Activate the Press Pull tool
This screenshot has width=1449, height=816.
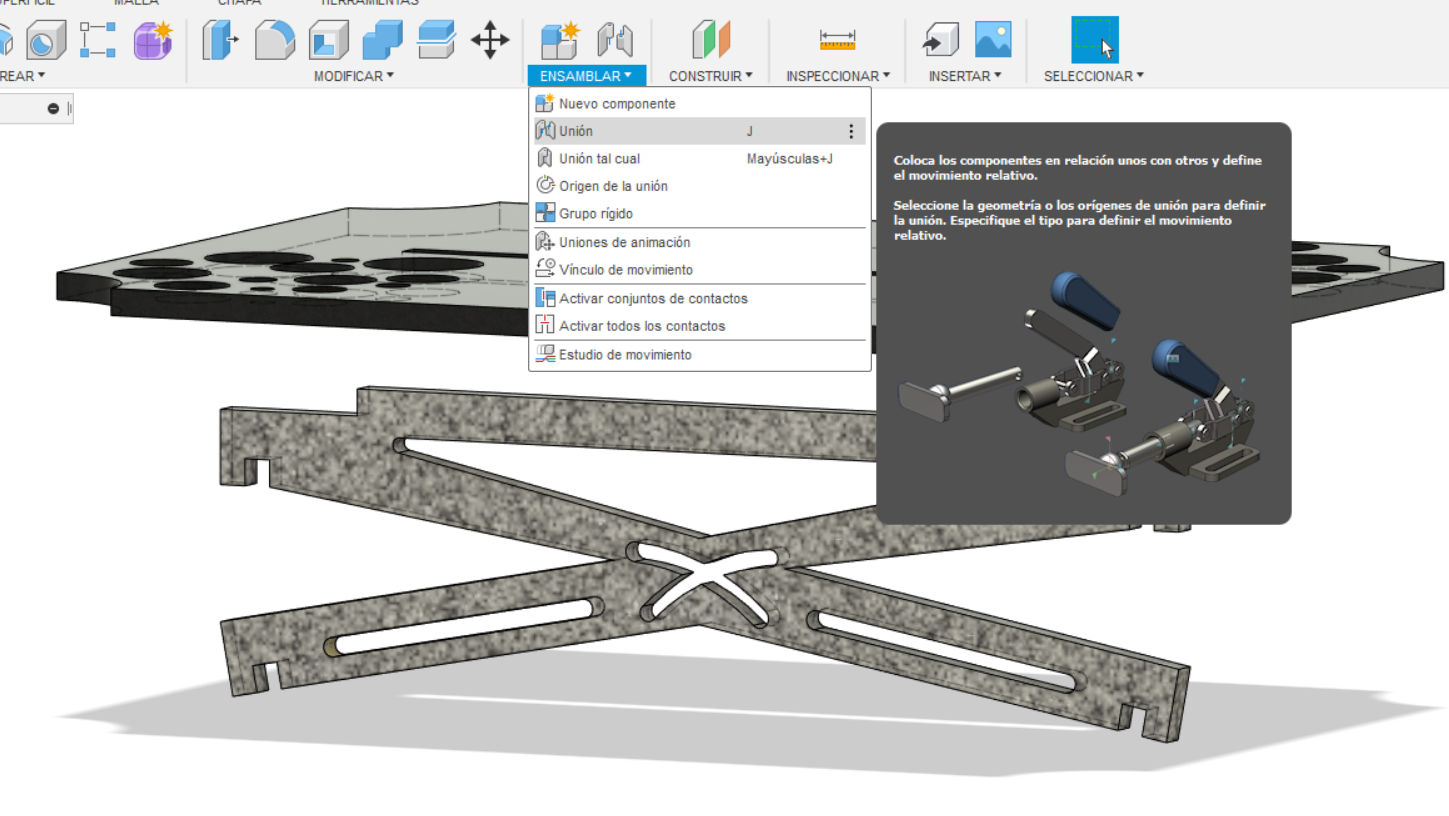click(220, 40)
